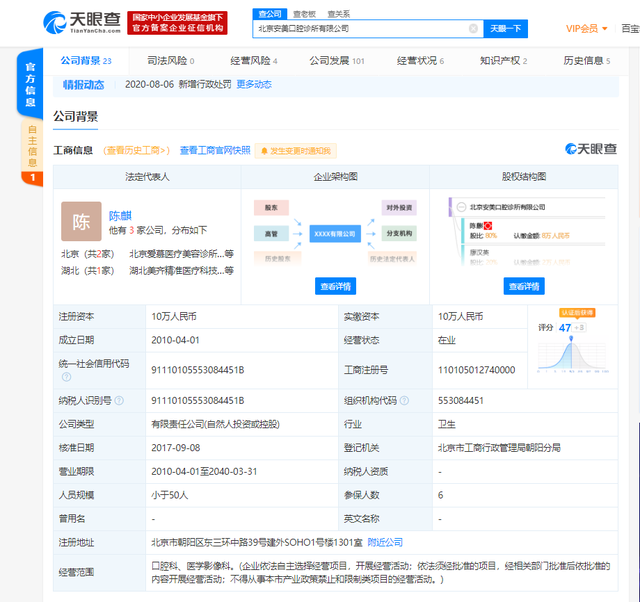This screenshot has height=602, width=640.
Task: Open the VIP会员 dropdown
Action: tap(587, 29)
